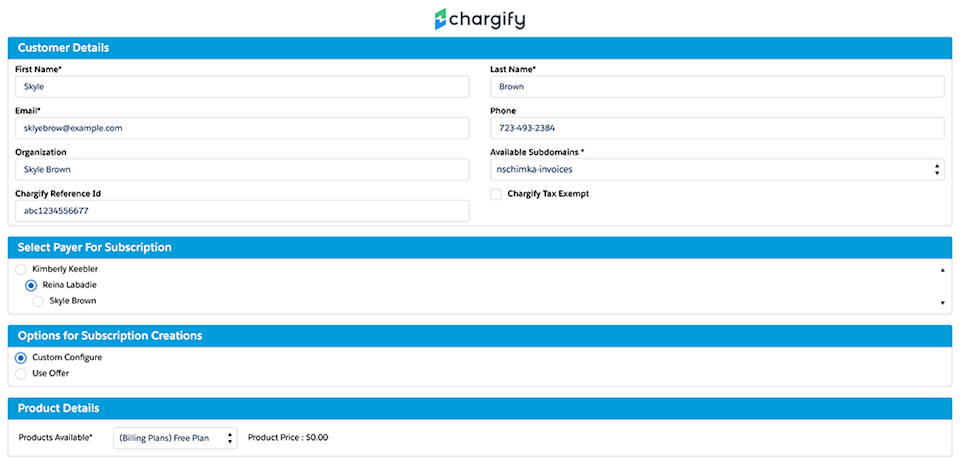Select the Custom Configure option
Viewport: 960px width, 463px height.
[x=21, y=358]
